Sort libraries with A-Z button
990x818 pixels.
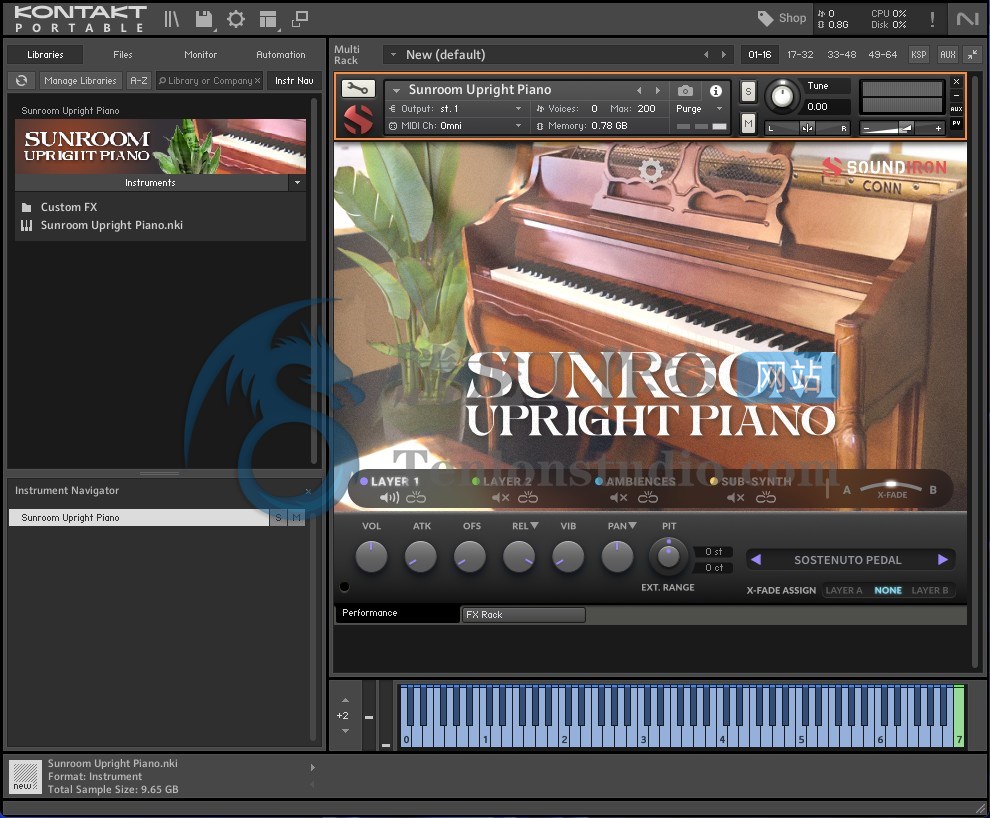point(138,81)
